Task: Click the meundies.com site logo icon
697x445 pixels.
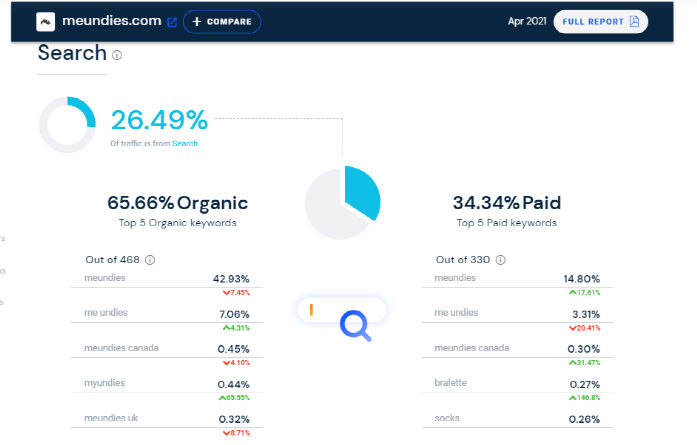Action: (x=45, y=22)
